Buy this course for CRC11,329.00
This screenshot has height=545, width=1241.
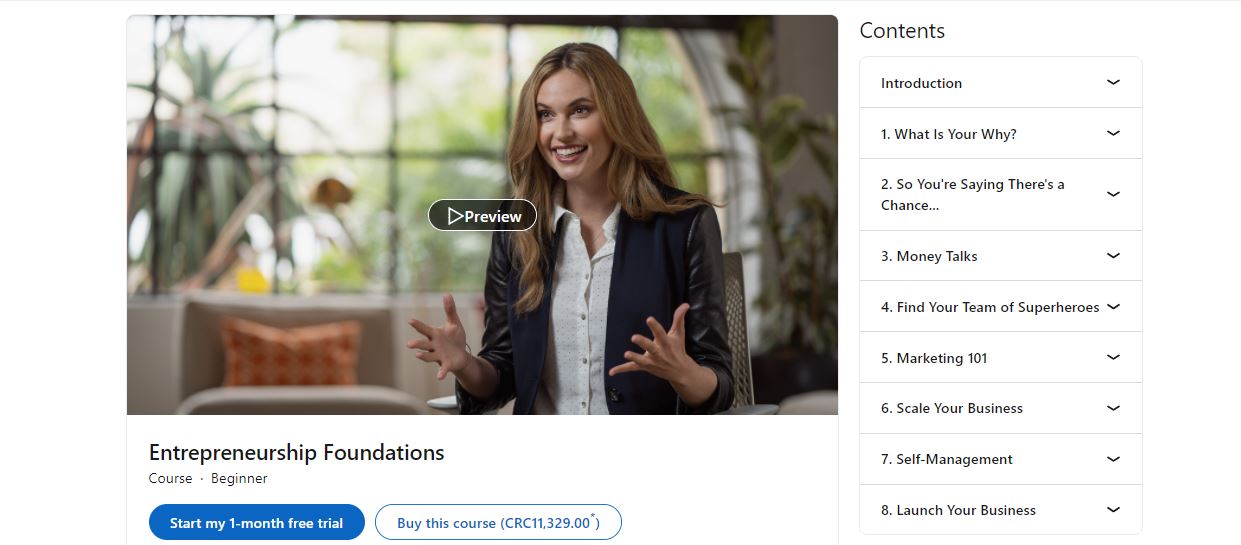tap(498, 522)
